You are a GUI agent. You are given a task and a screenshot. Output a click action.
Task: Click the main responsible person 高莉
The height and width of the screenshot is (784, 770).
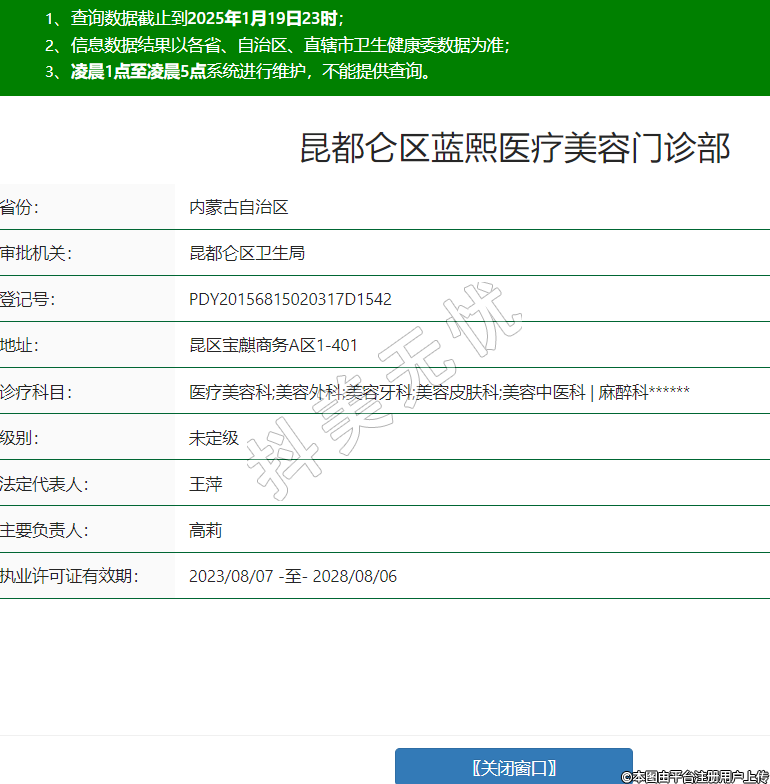[x=206, y=530]
